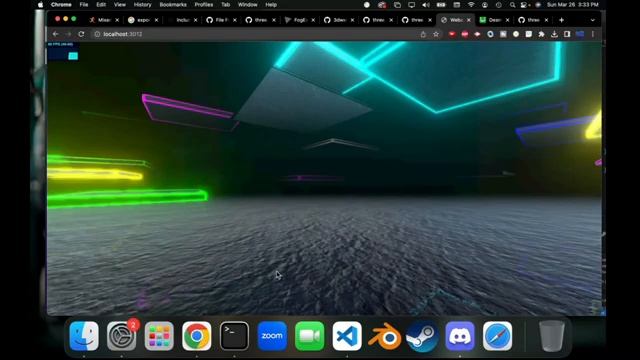This screenshot has height=360, width=640.
Task: Open Discord from the dock
Action: click(460, 336)
